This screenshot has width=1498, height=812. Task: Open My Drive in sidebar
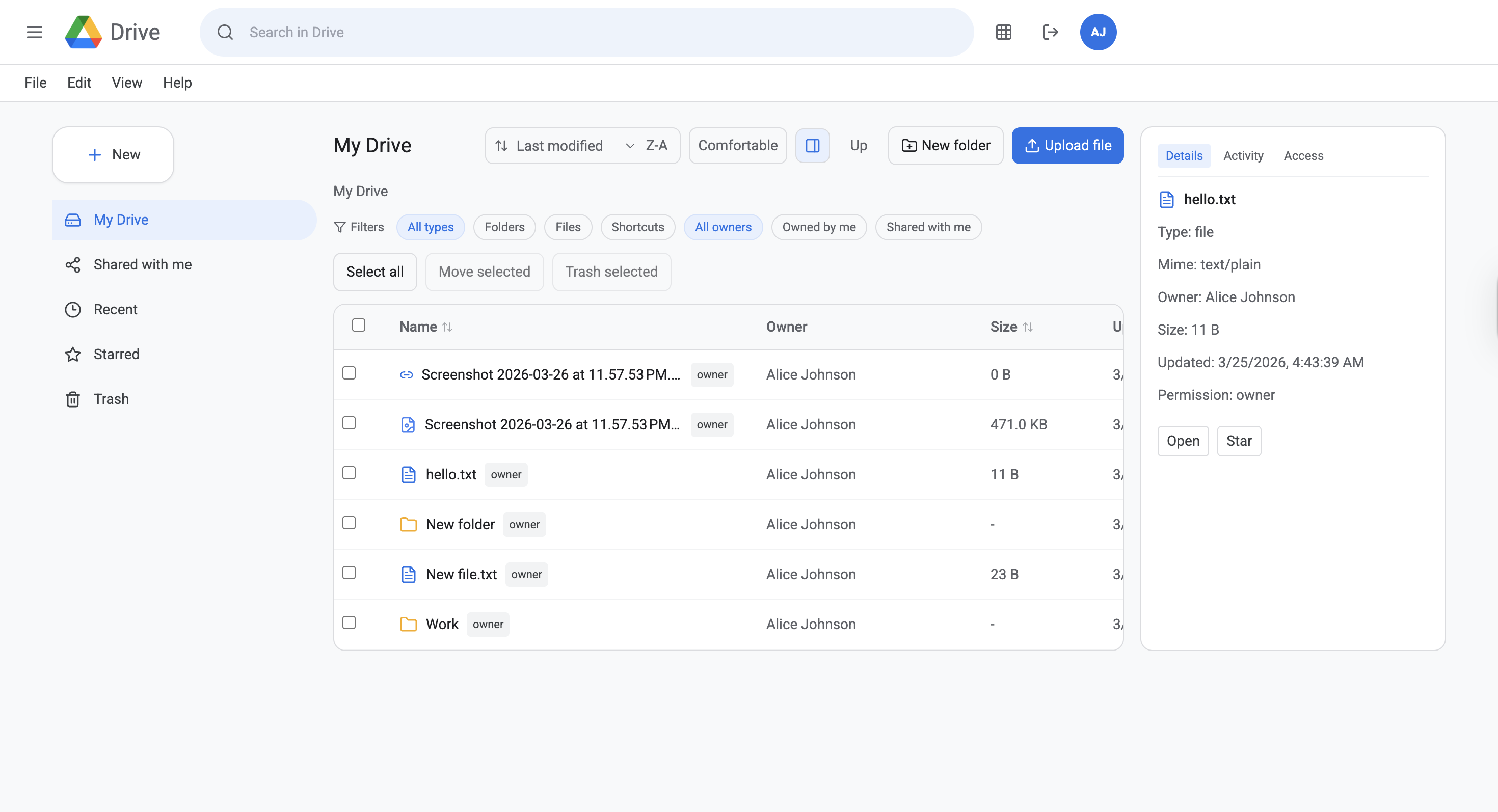click(x=184, y=220)
